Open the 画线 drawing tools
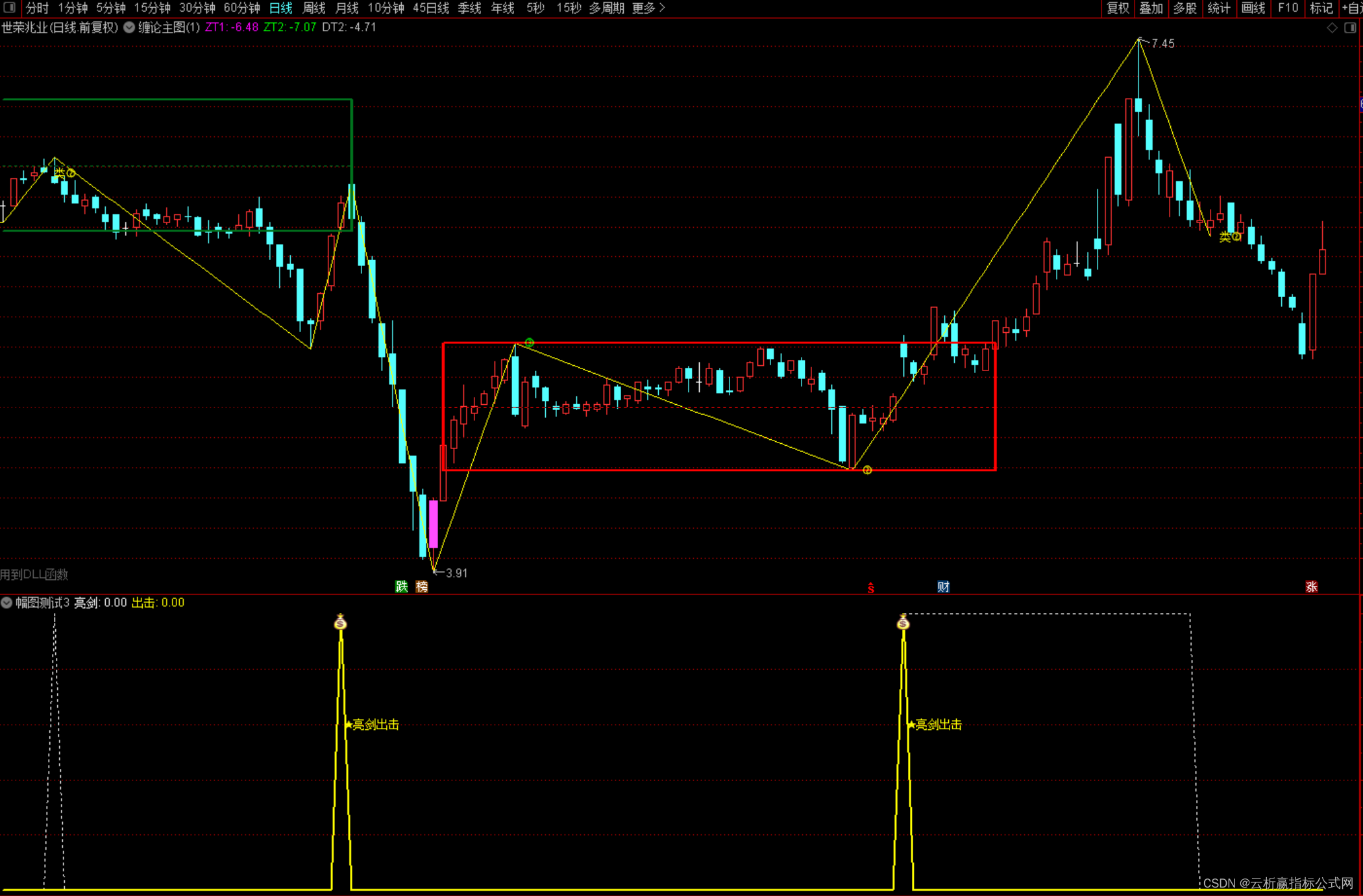1363x896 pixels. click(1253, 8)
